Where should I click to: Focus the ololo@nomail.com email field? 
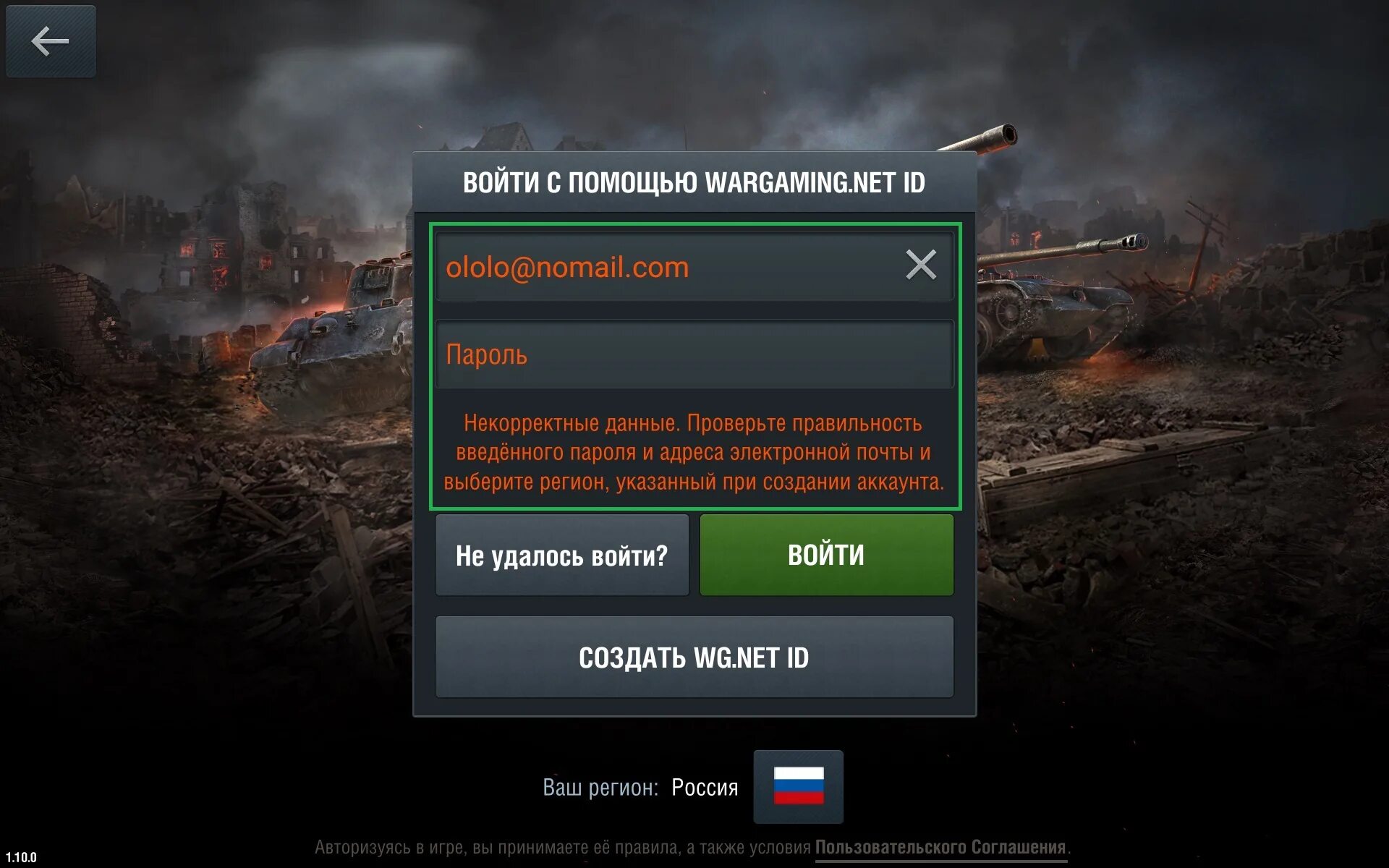coord(694,267)
